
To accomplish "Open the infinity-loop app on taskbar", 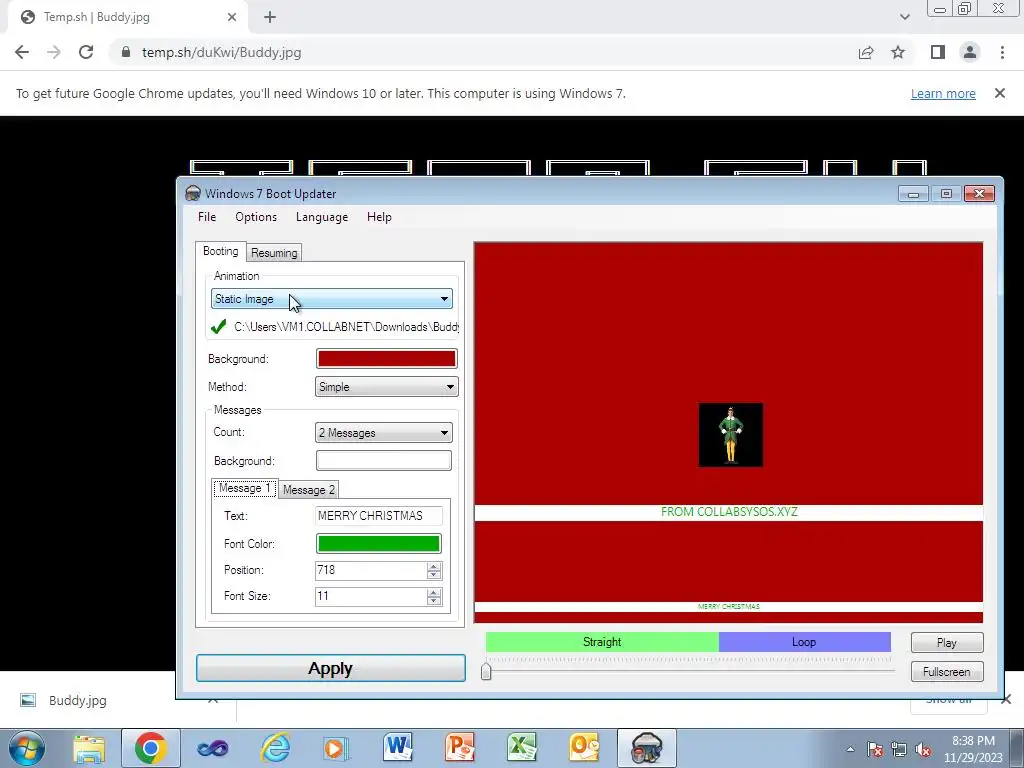I will tap(213, 748).
